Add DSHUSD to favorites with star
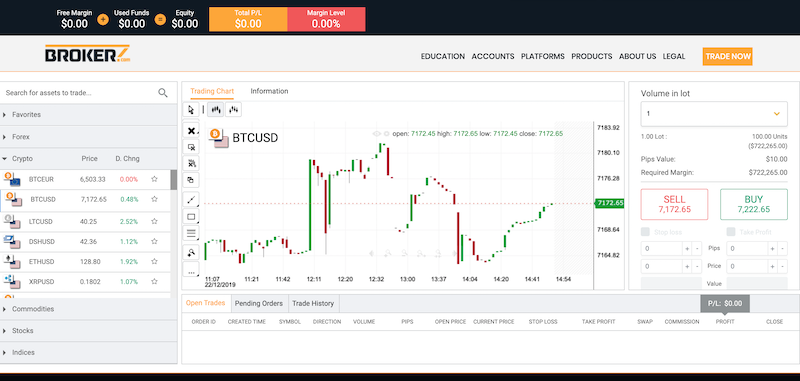The height and width of the screenshot is (381, 800). coord(154,241)
